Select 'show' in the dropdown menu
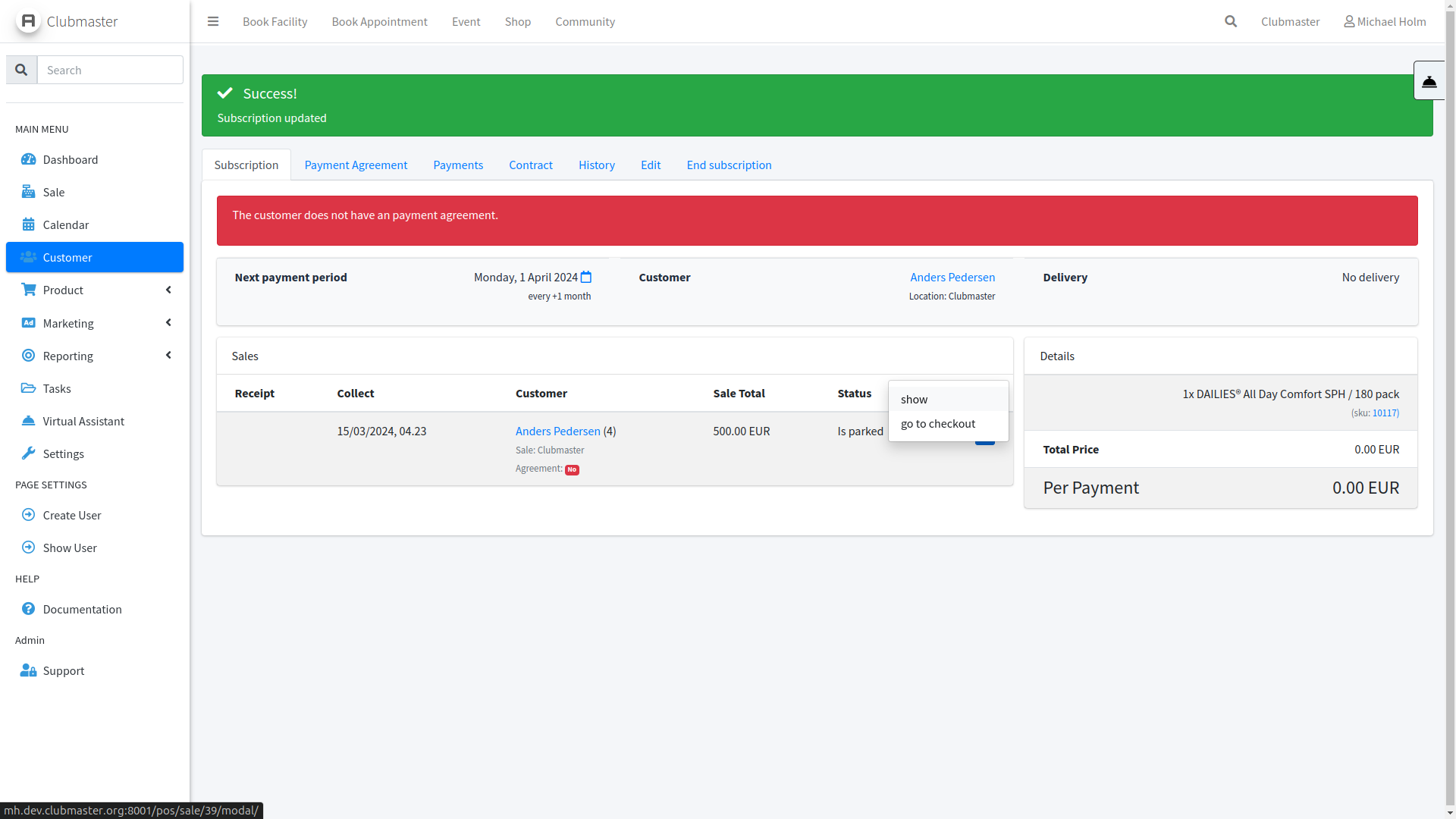This screenshot has height=819, width=1456. 914,399
